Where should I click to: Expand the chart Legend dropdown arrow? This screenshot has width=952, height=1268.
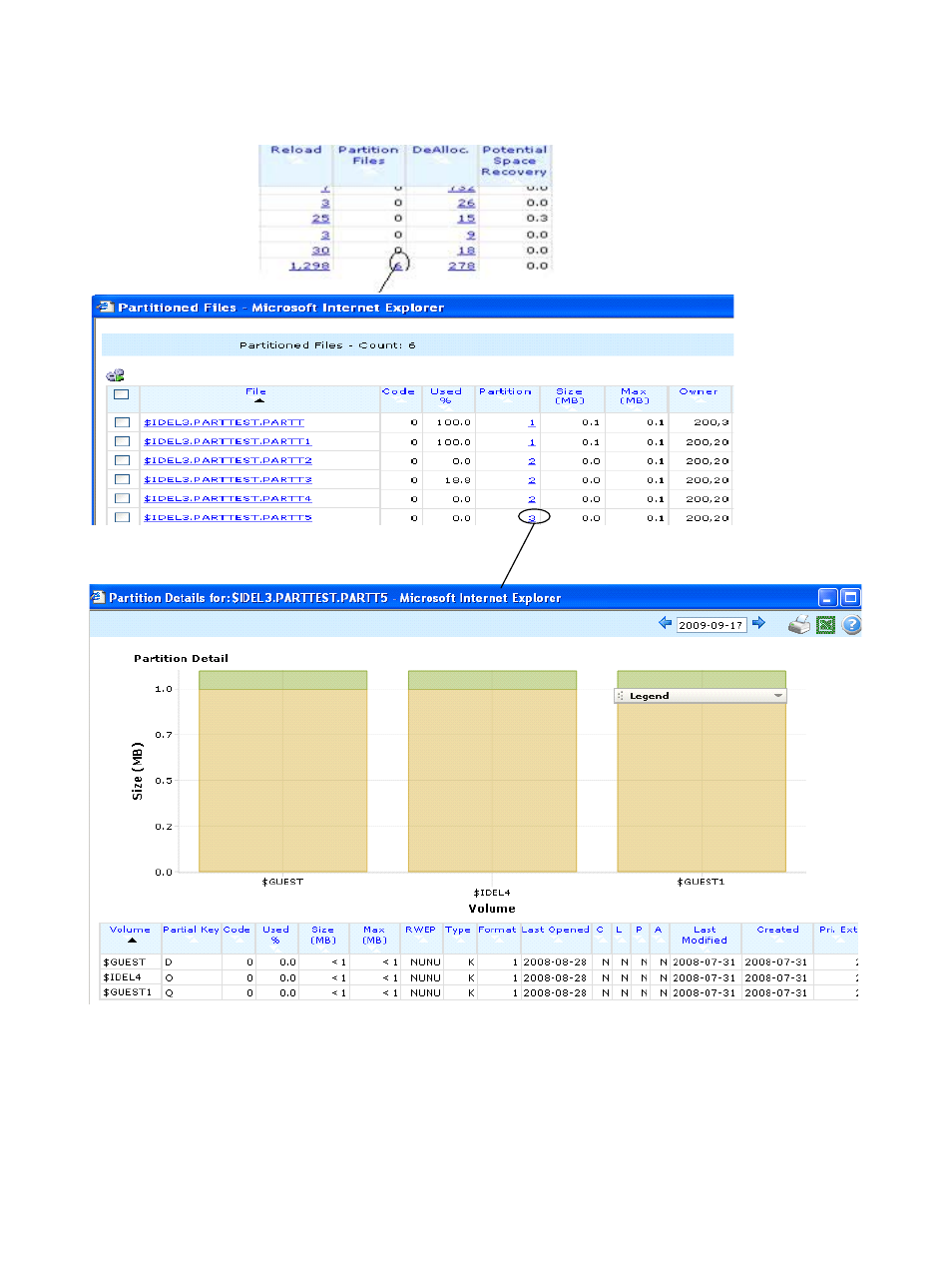pos(778,696)
